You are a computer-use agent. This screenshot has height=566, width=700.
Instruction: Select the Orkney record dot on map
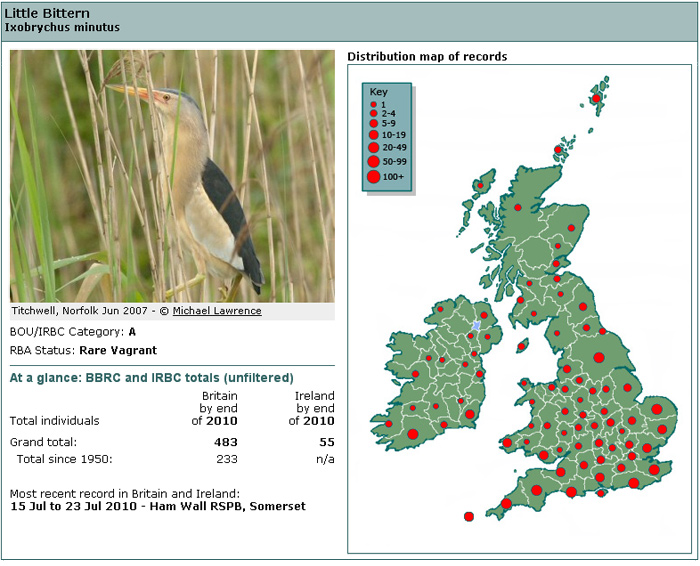click(558, 150)
